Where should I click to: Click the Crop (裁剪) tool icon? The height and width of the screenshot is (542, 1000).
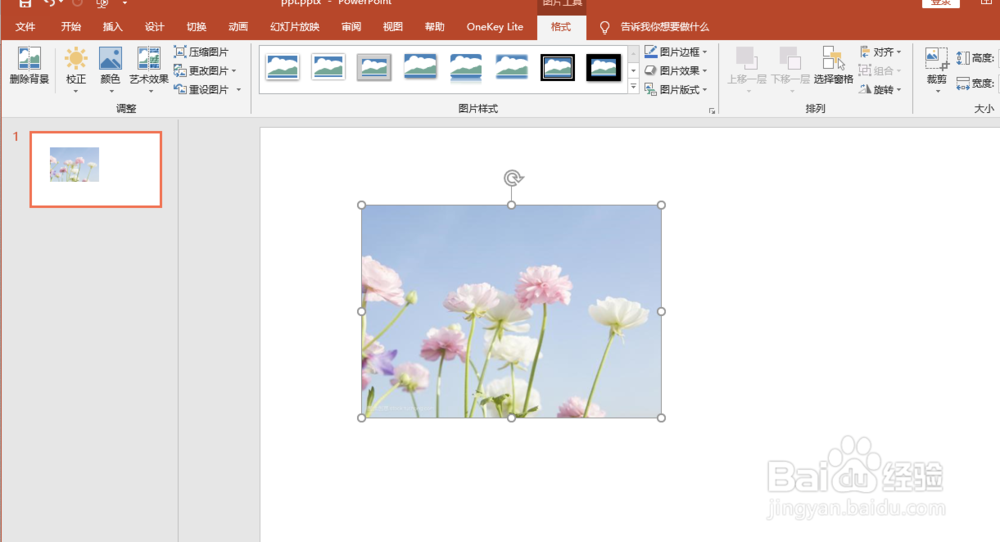pyautogui.click(x=936, y=59)
